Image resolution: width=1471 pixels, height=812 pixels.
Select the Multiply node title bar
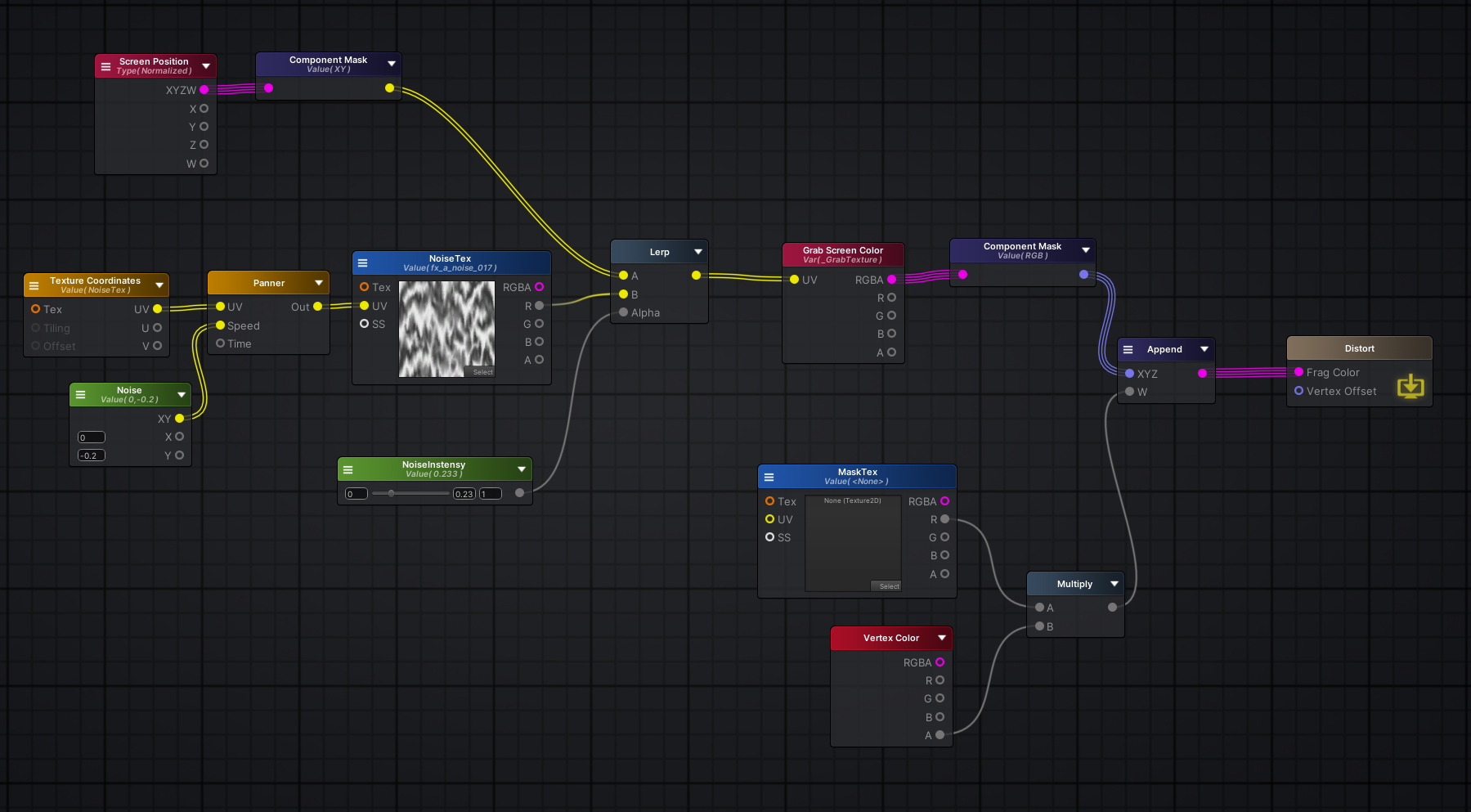click(x=1074, y=584)
